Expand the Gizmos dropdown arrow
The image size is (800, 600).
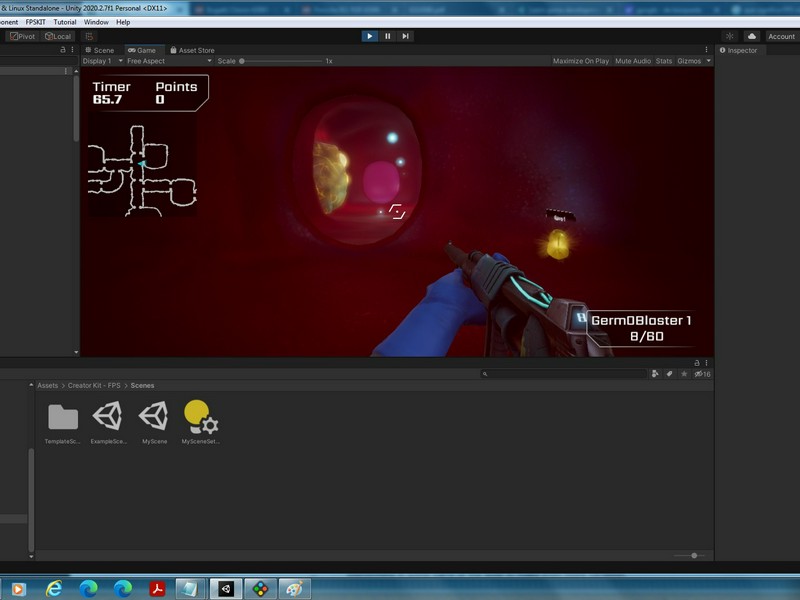709,61
